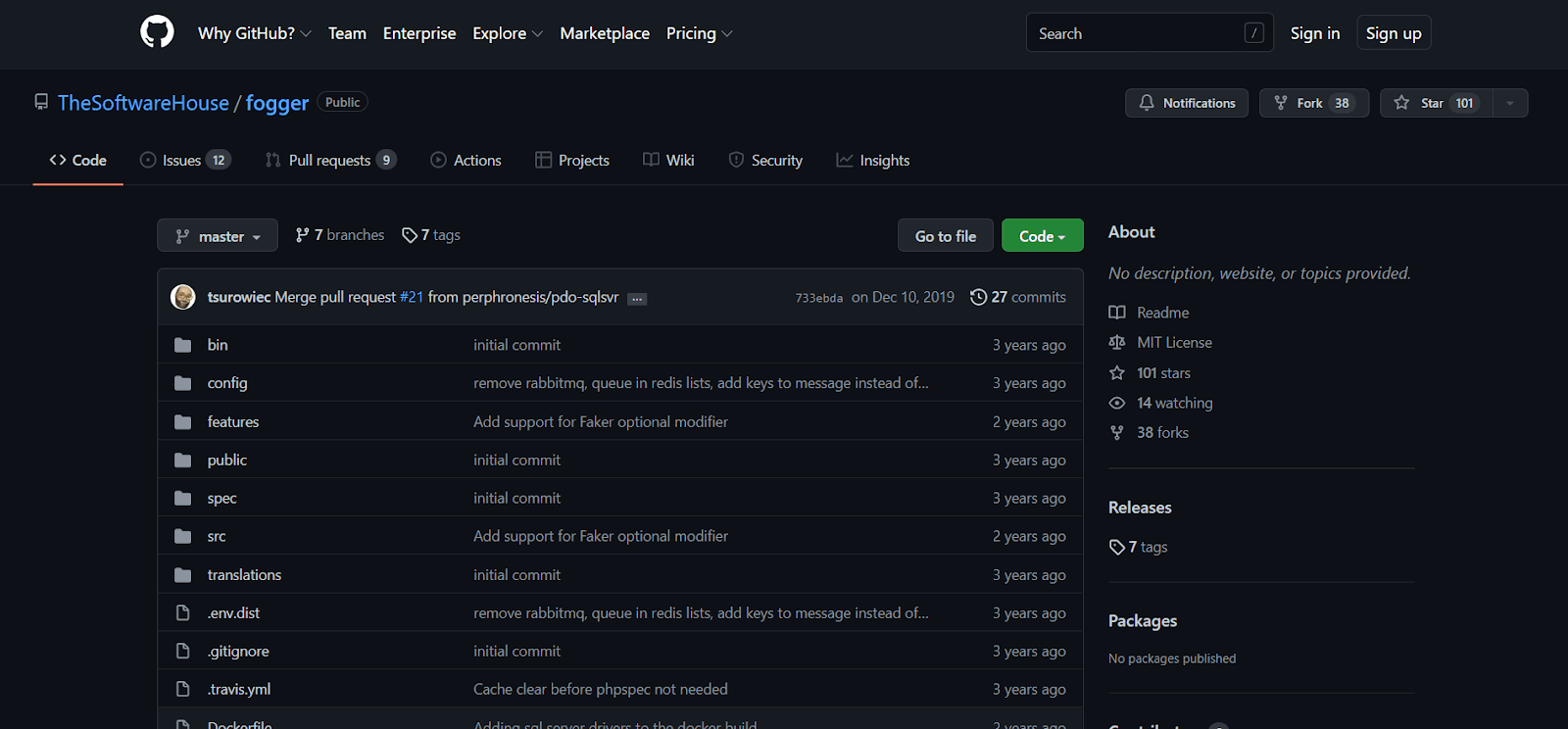Open the Projects tab
The image size is (1568, 729).
pos(572,160)
